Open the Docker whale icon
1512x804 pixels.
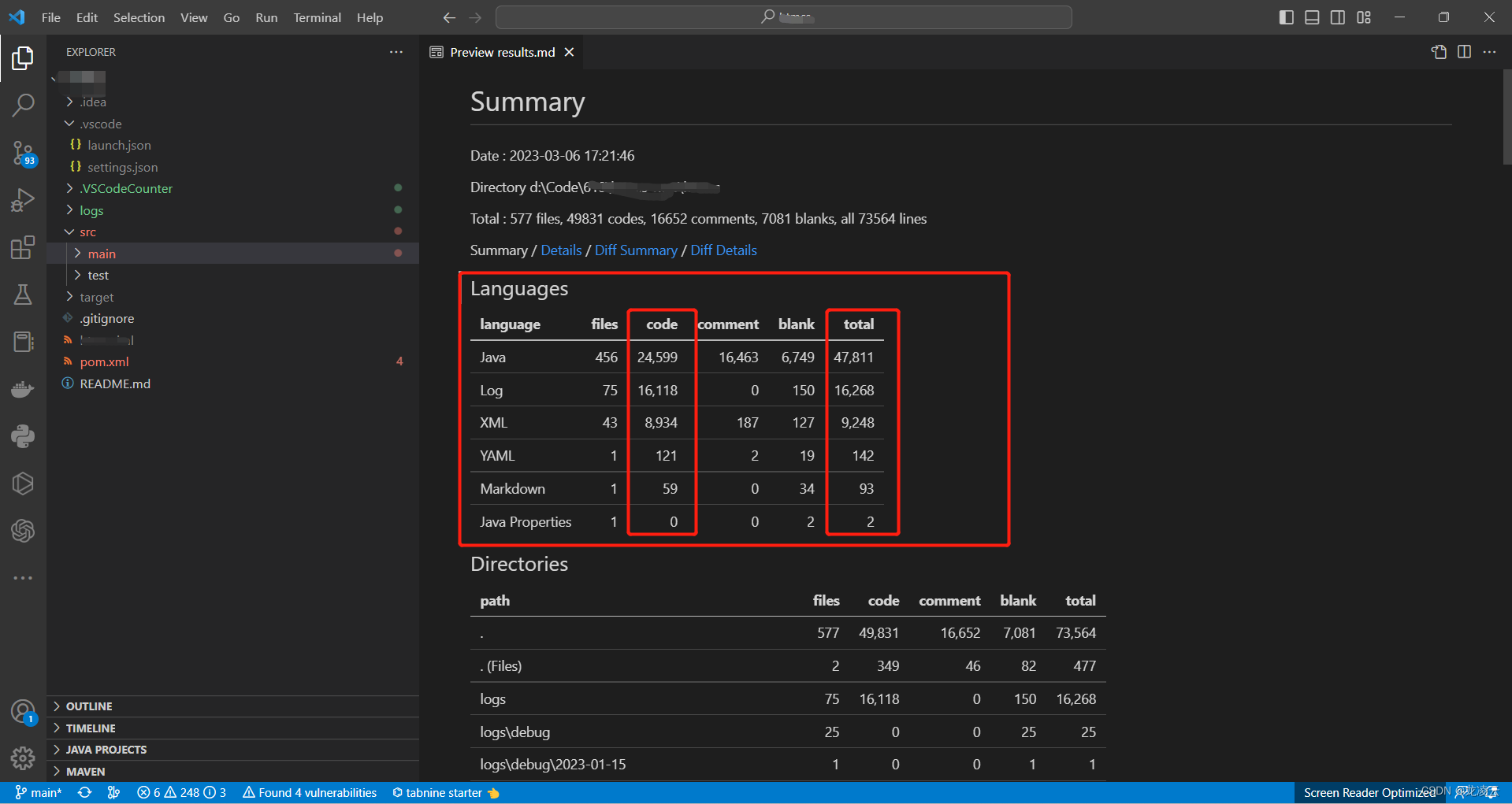pyautogui.click(x=23, y=389)
